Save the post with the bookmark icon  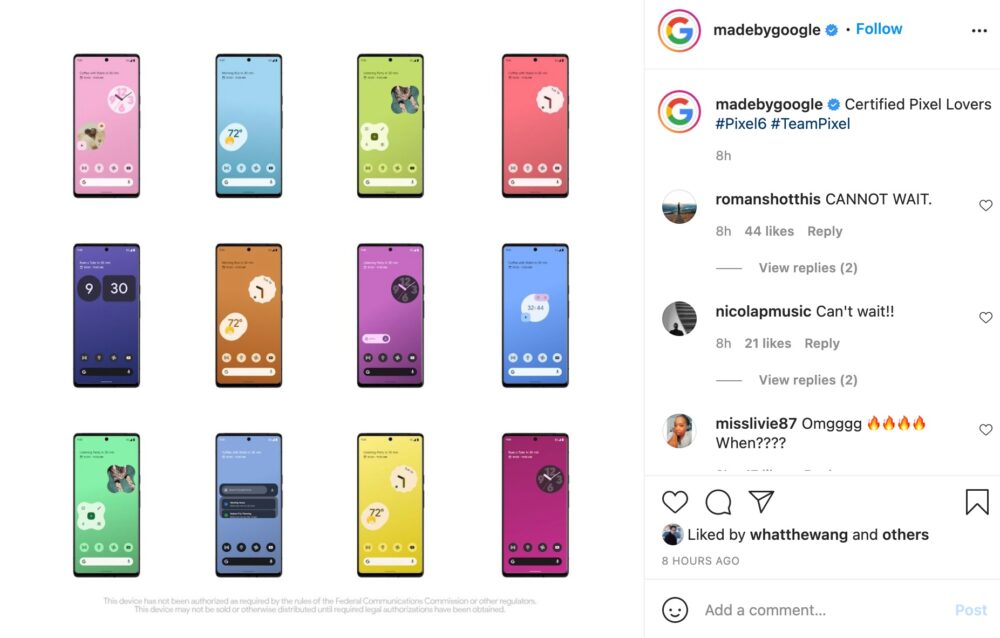coord(976,501)
